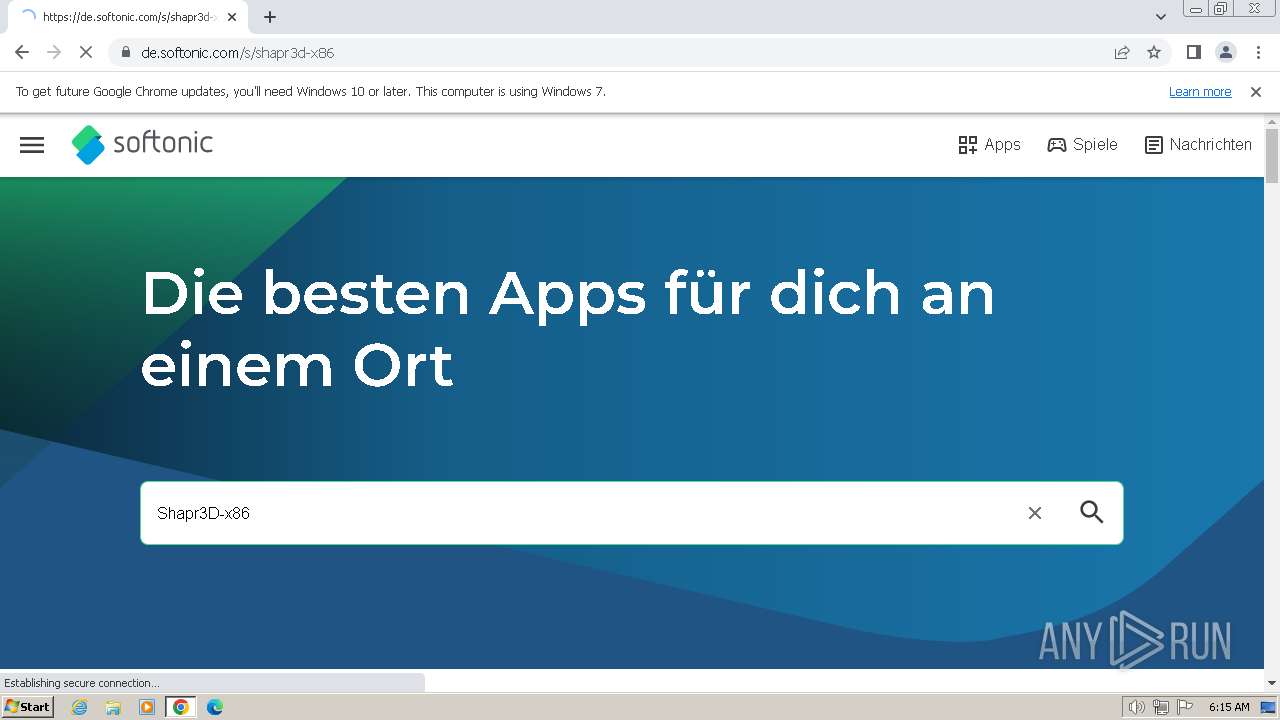Launch Internet Explorer from taskbar

pyautogui.click(x=80, y=707)
